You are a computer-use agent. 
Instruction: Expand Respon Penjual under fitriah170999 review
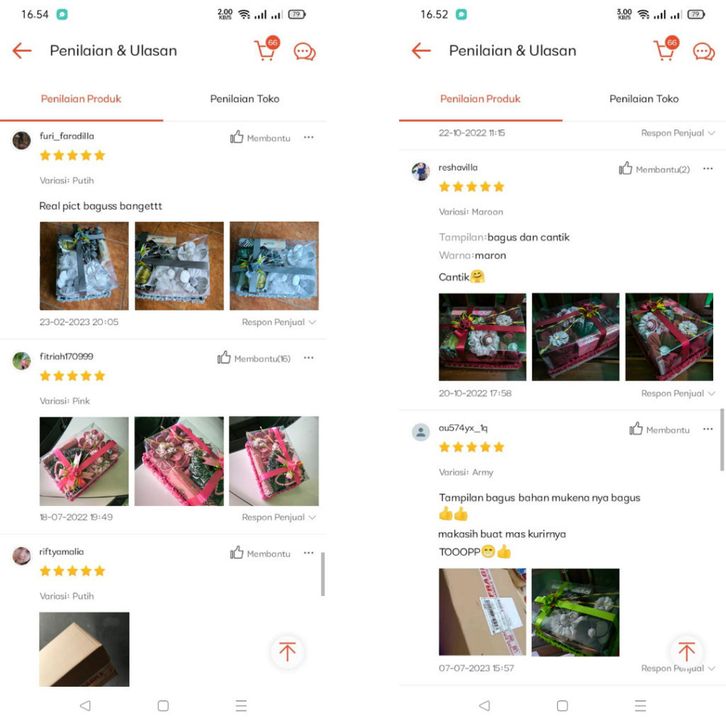279,517
